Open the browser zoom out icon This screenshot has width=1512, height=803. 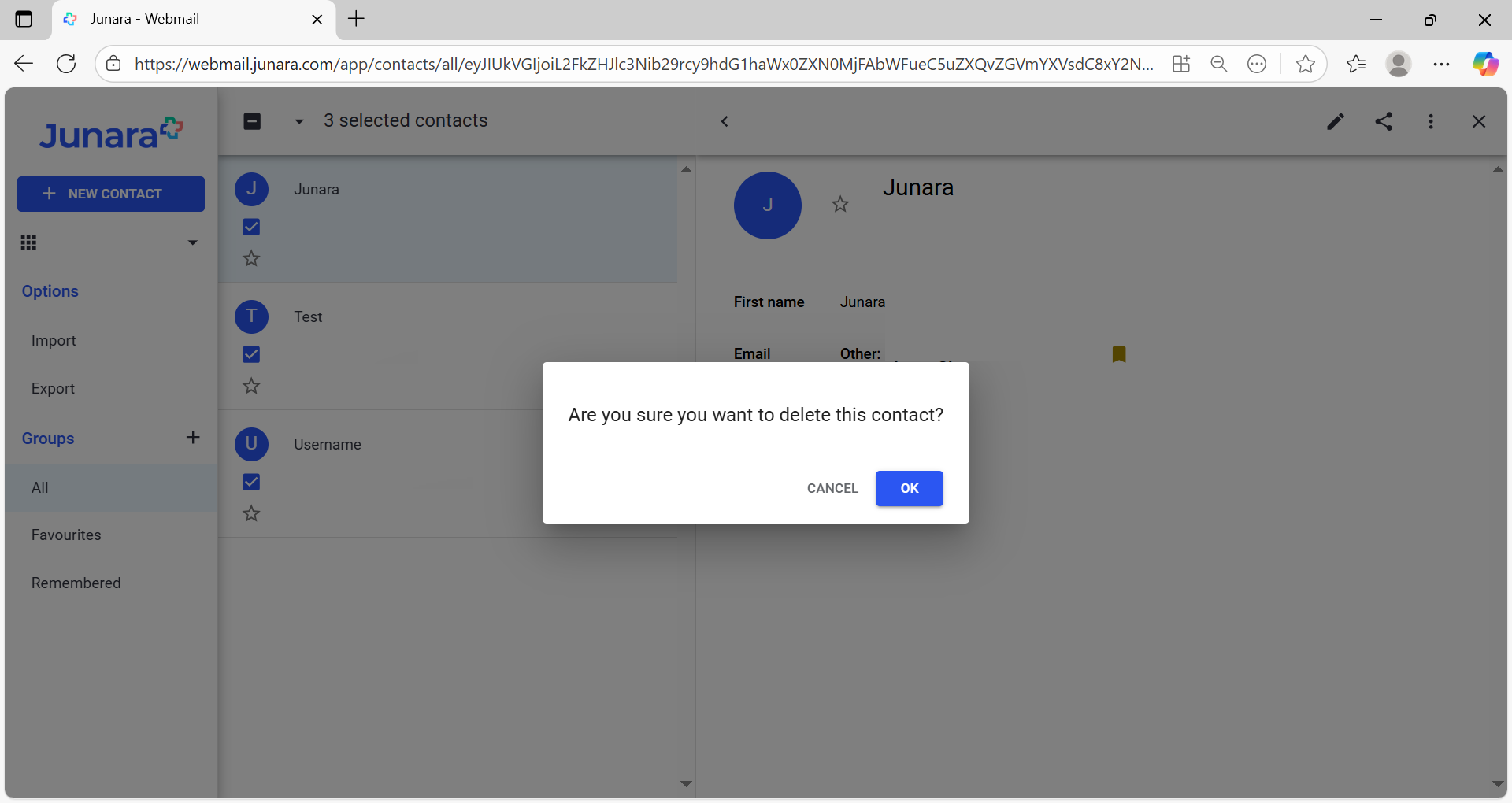(1219, 64)
